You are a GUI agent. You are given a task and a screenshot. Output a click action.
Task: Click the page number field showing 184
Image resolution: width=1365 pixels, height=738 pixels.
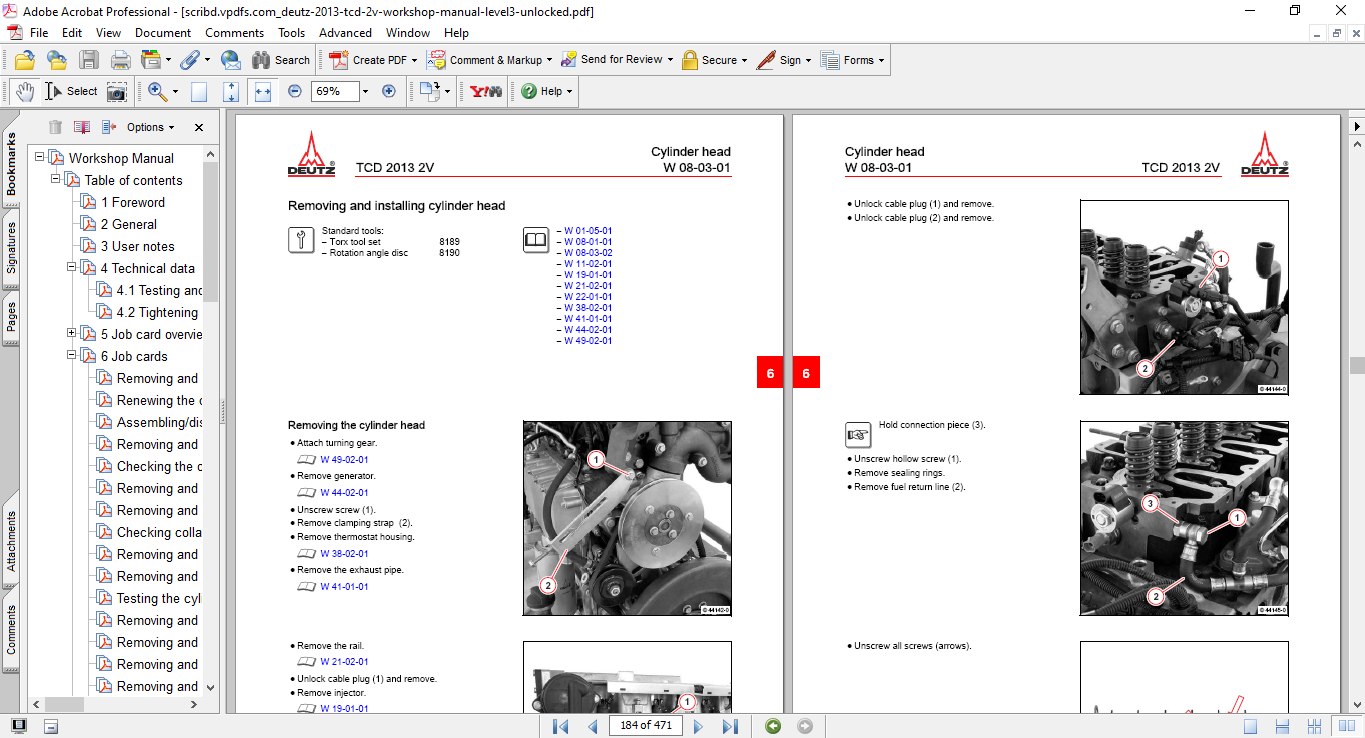click(x=645, y=726)
